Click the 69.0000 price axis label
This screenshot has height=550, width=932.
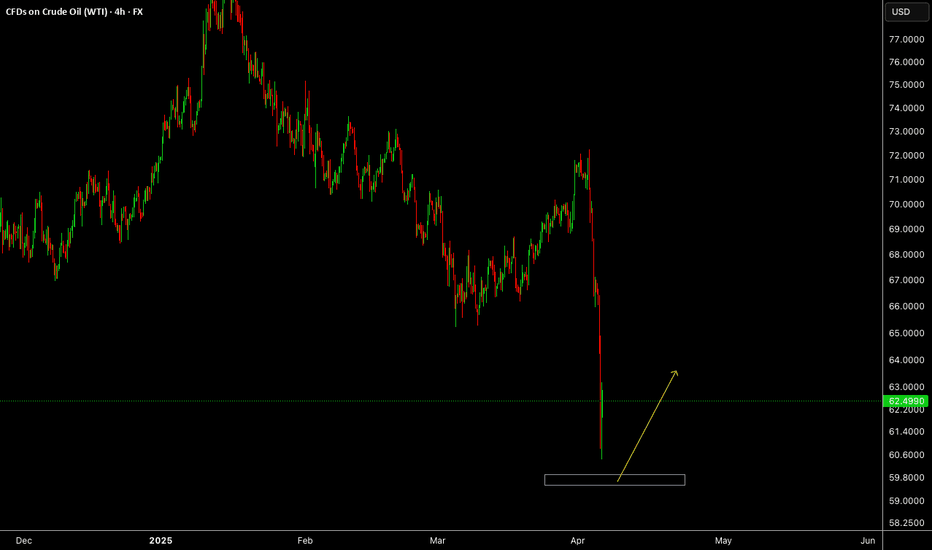[906, 229]
